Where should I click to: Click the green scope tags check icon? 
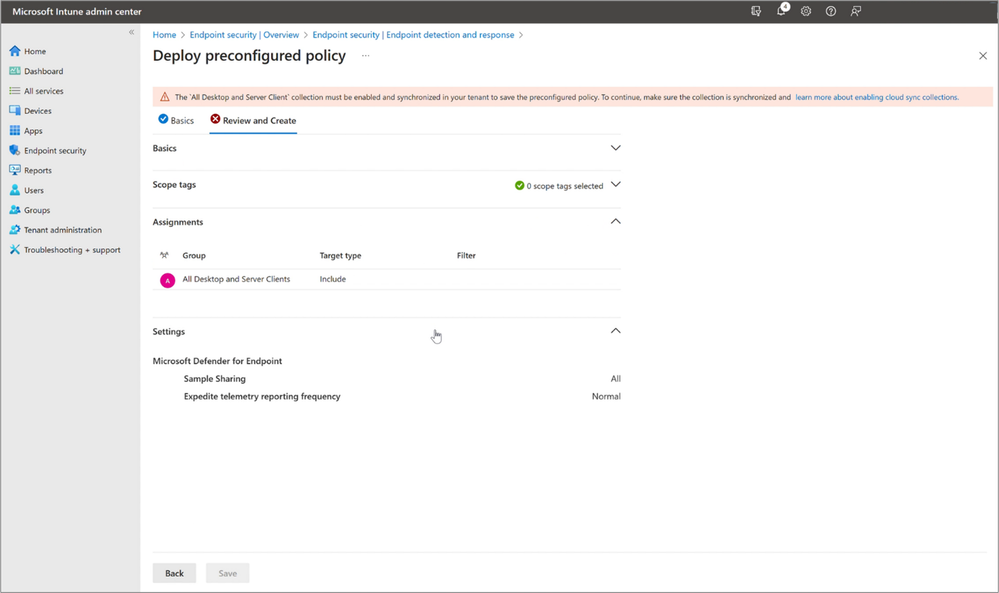(519, 185)
